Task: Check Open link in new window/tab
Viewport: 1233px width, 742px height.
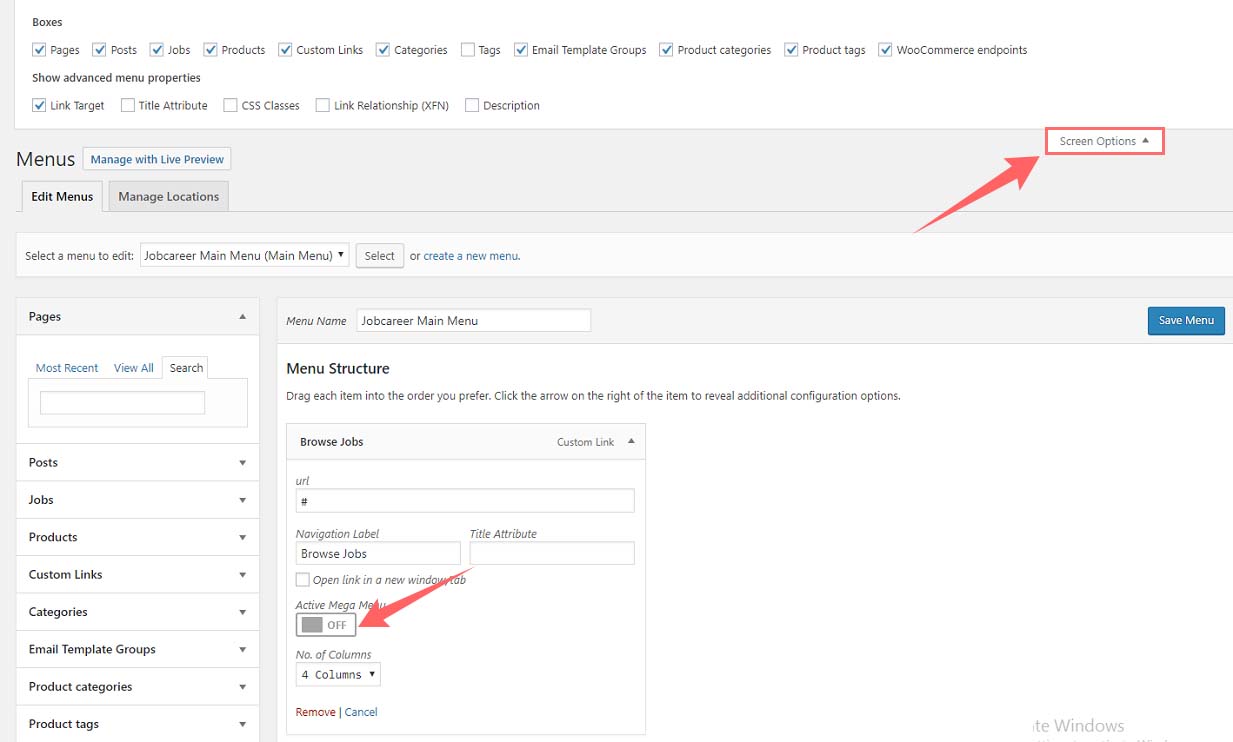Action: click(303, 580)
